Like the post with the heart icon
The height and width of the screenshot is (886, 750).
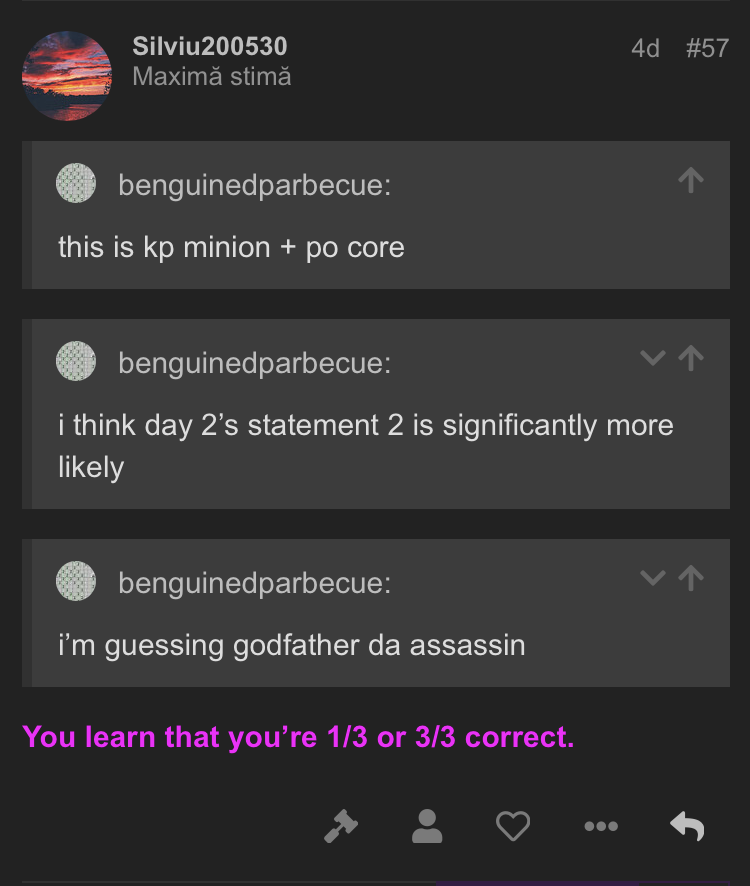point(513,826)
